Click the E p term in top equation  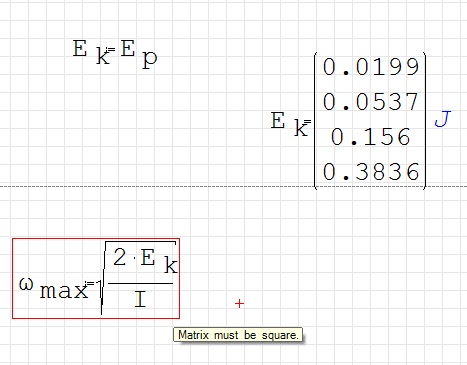(x=139, y=54)
